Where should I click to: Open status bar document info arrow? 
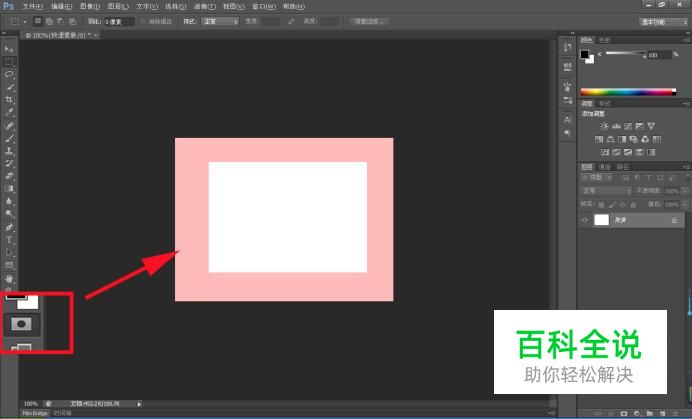click(x=139, y=404)
